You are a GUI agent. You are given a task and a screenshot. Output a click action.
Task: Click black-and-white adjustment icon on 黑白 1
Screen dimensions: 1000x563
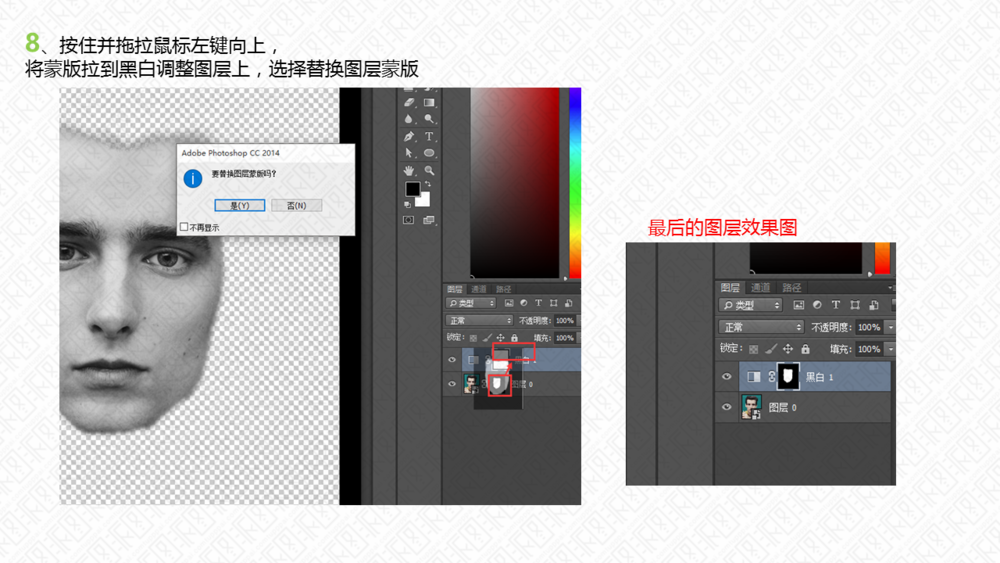[x=754, y=377]
